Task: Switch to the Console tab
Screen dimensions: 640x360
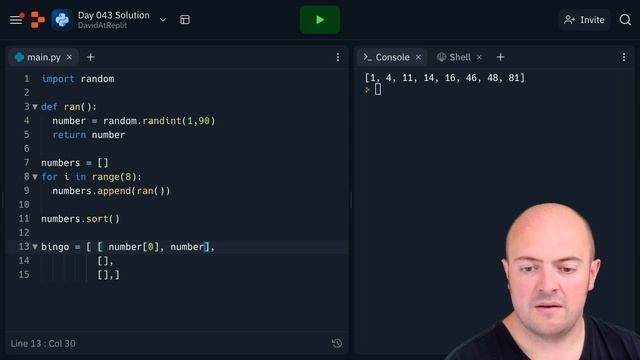Action: 392,57
